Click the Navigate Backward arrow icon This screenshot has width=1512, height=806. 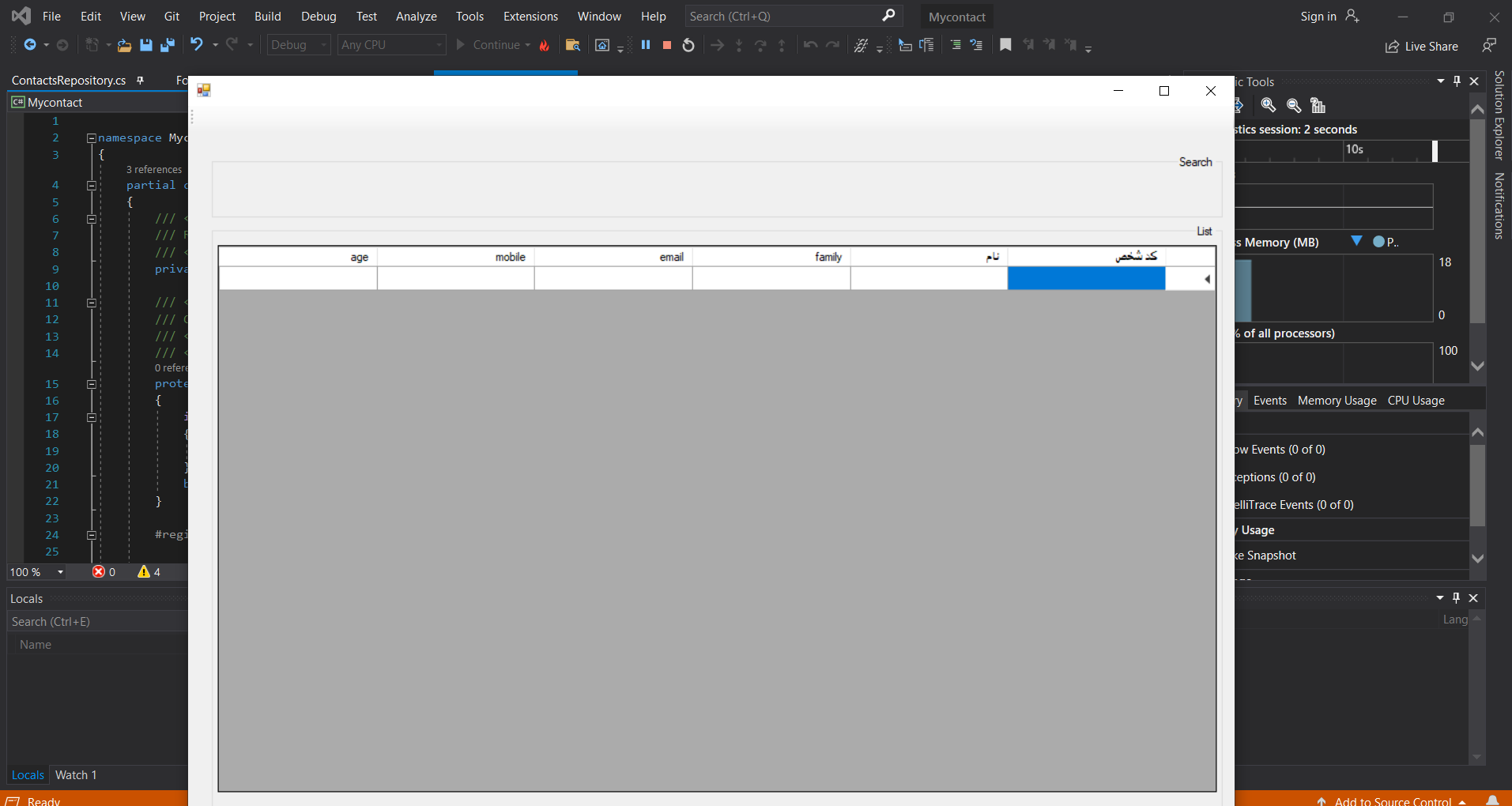click(30, 45)
